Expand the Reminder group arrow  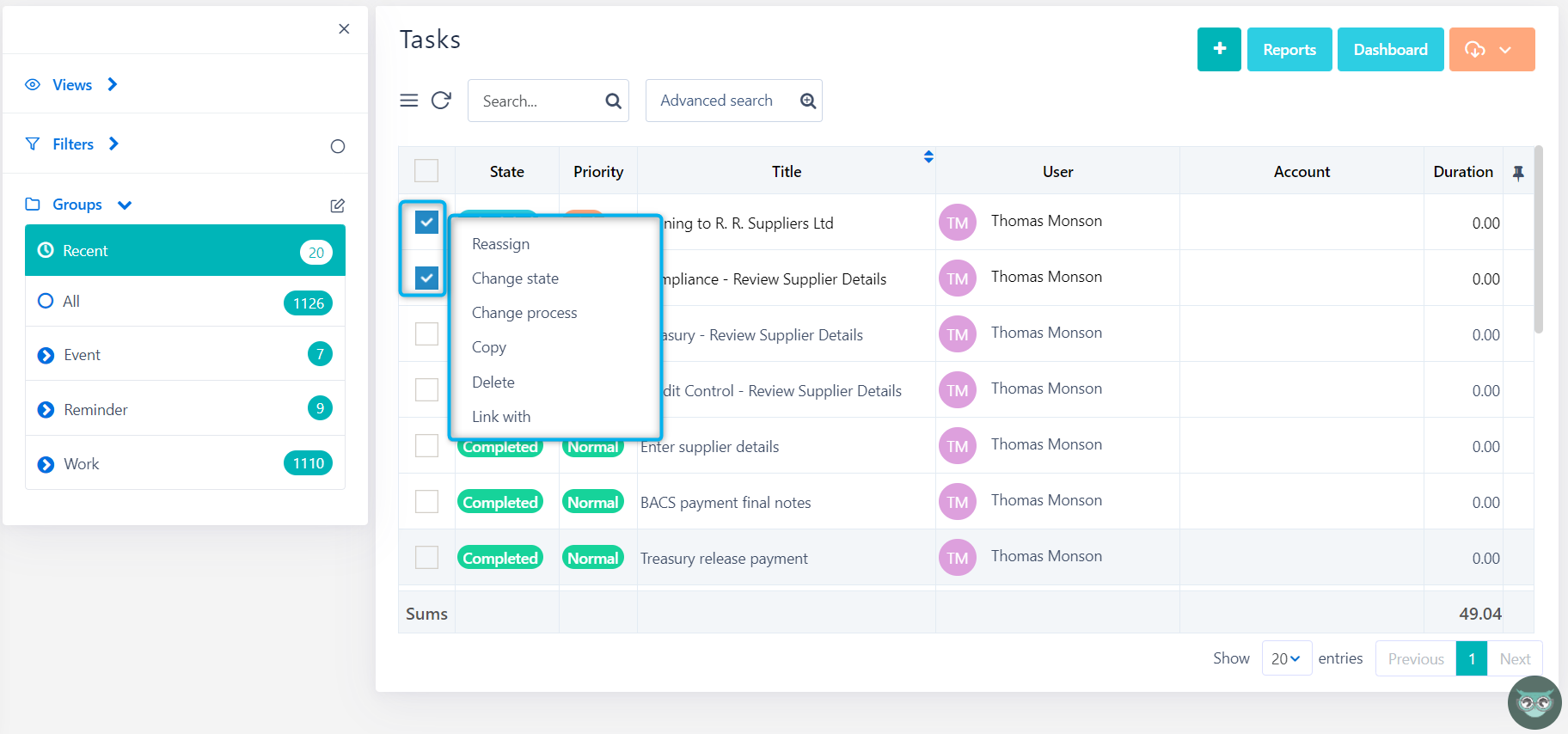pos(46,410)
